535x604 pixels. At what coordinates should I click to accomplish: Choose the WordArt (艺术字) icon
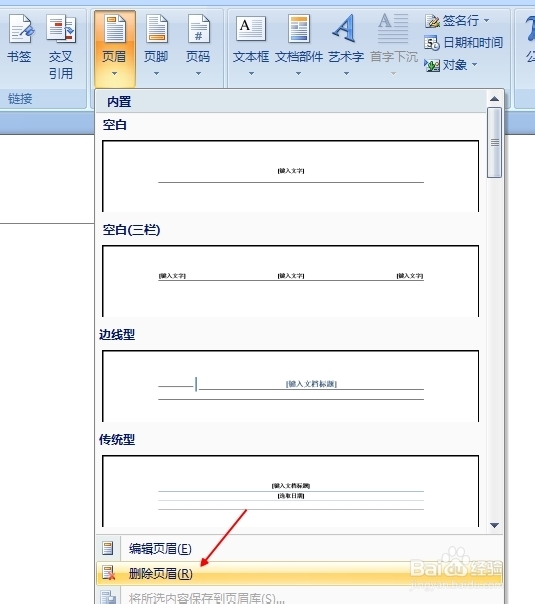[345, 29]
